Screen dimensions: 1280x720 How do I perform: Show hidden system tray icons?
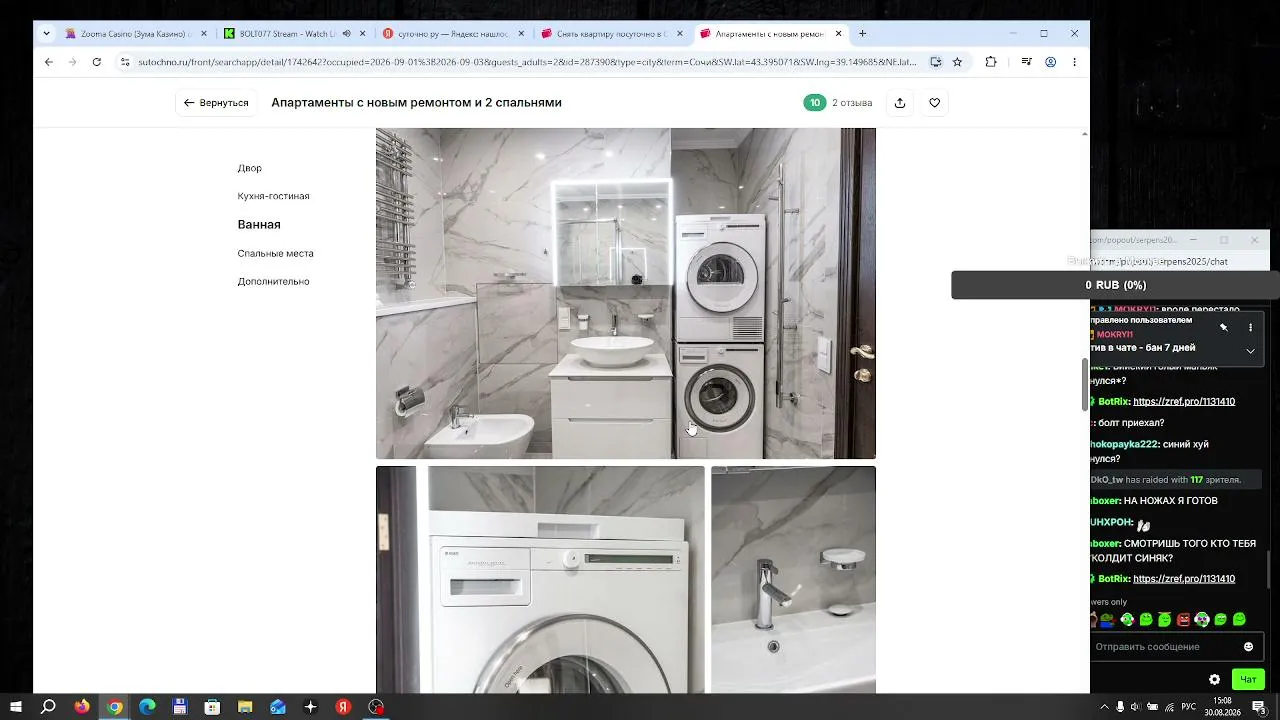[1104, 707]
